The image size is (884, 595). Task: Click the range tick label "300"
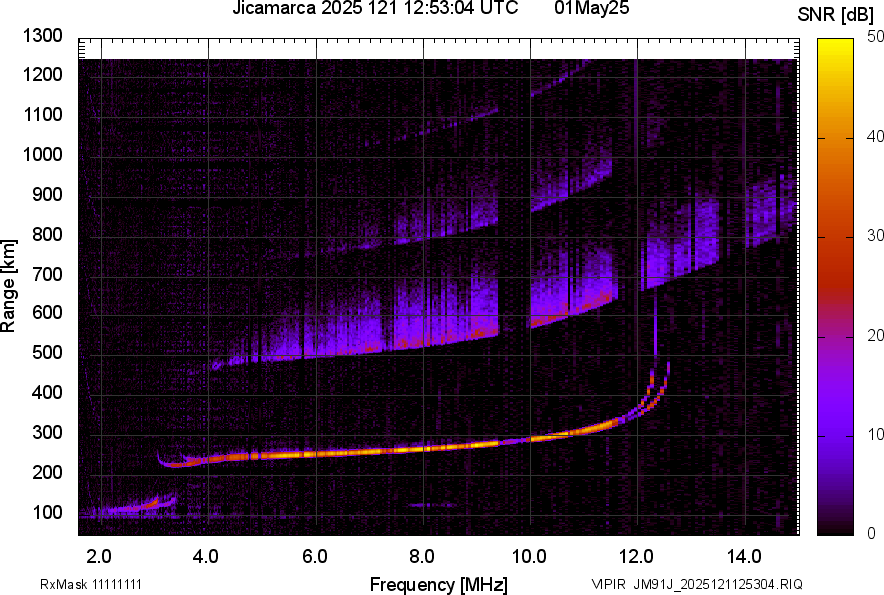(47, 433)
